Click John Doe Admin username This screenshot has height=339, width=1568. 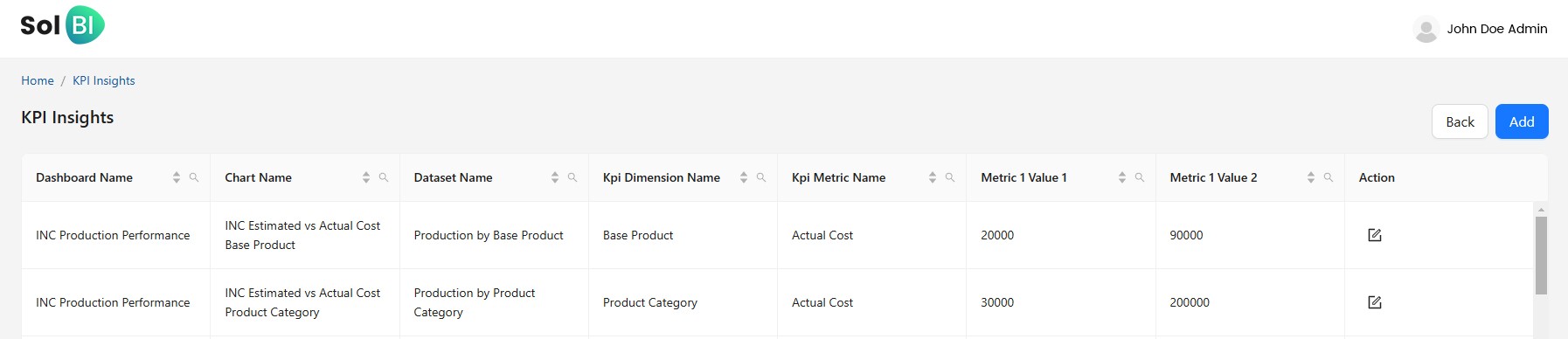1497,29
